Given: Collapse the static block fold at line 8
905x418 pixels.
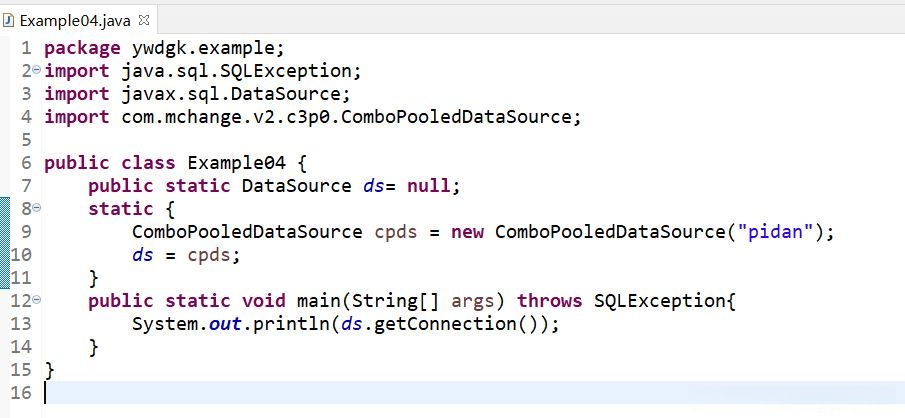Looking at the screenshot, I should 36,209.
